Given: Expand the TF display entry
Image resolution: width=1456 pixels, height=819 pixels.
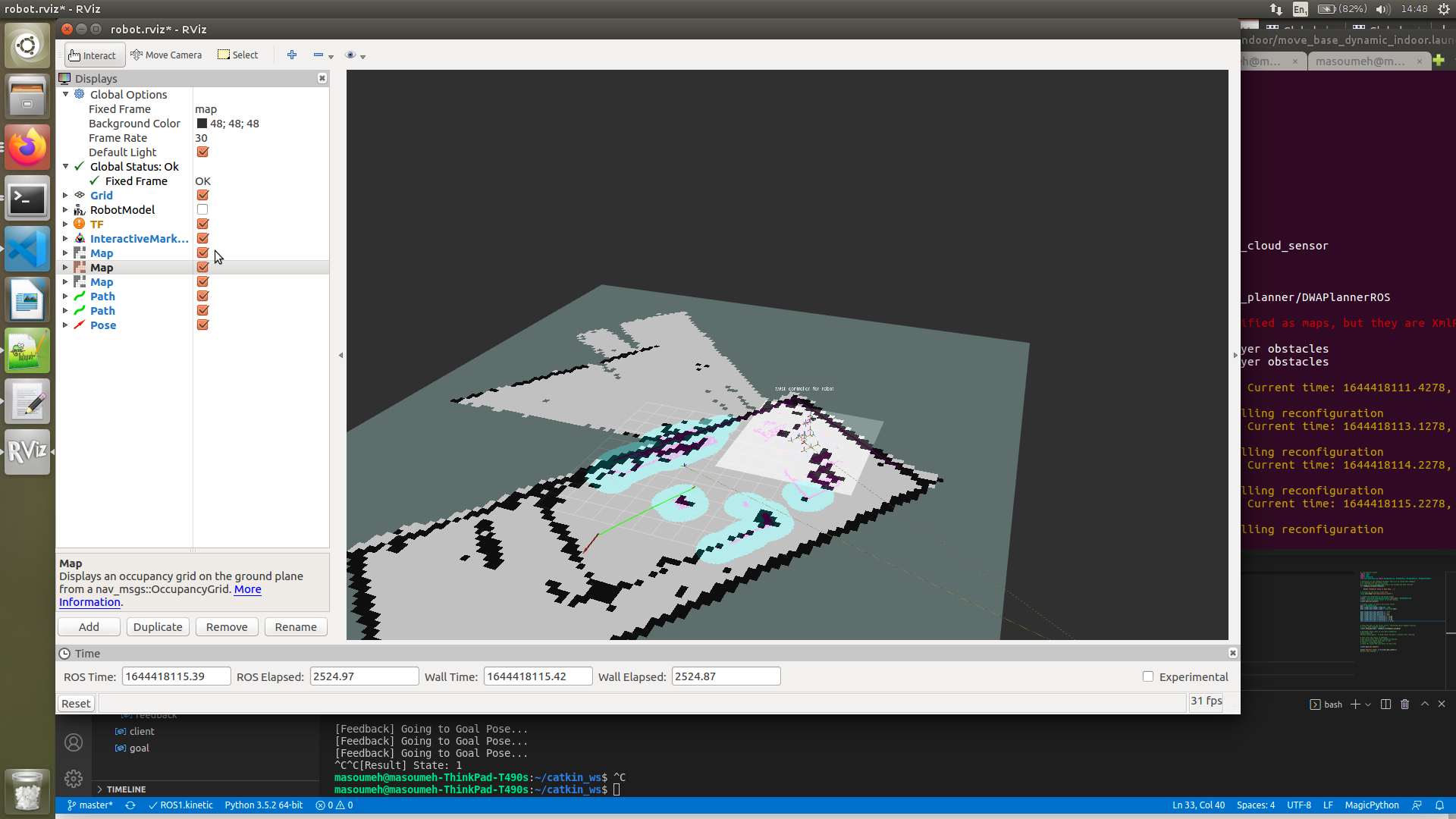Looking at the screenshot, I should (66, 224).
